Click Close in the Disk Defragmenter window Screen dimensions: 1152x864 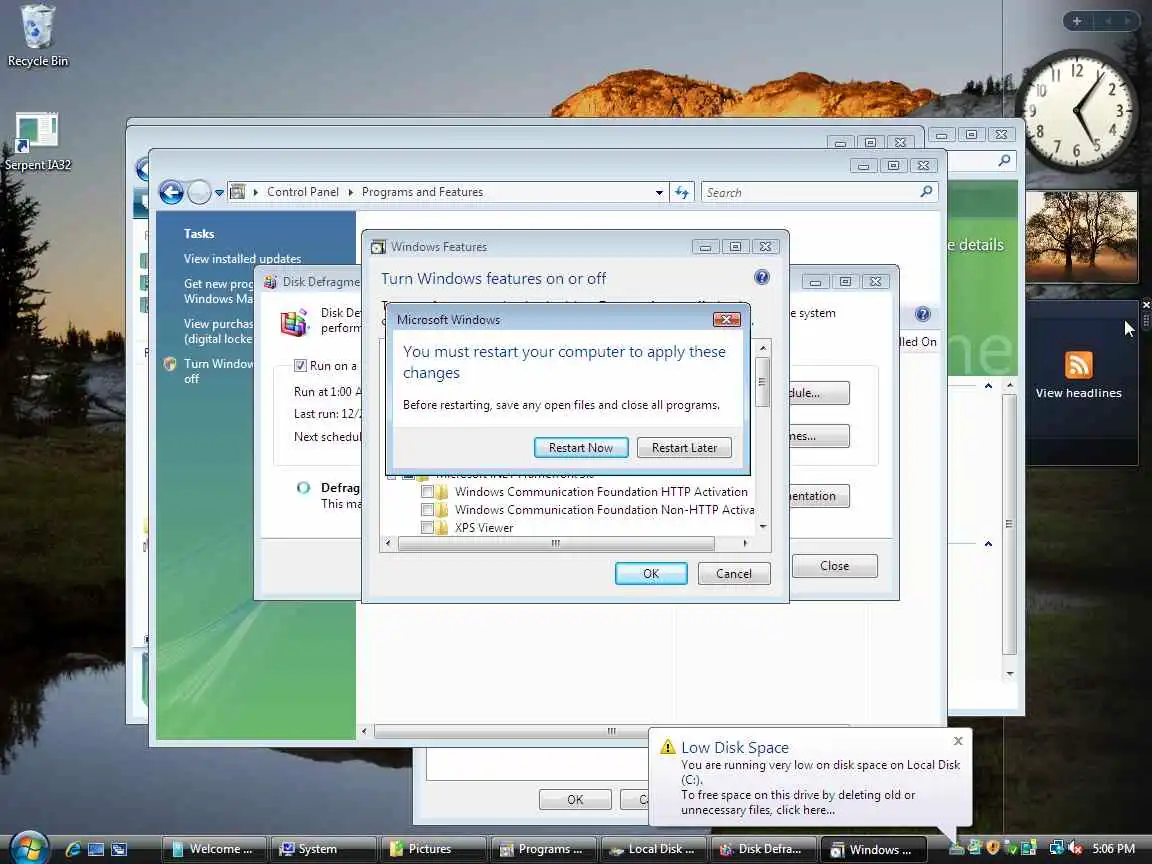835,566
